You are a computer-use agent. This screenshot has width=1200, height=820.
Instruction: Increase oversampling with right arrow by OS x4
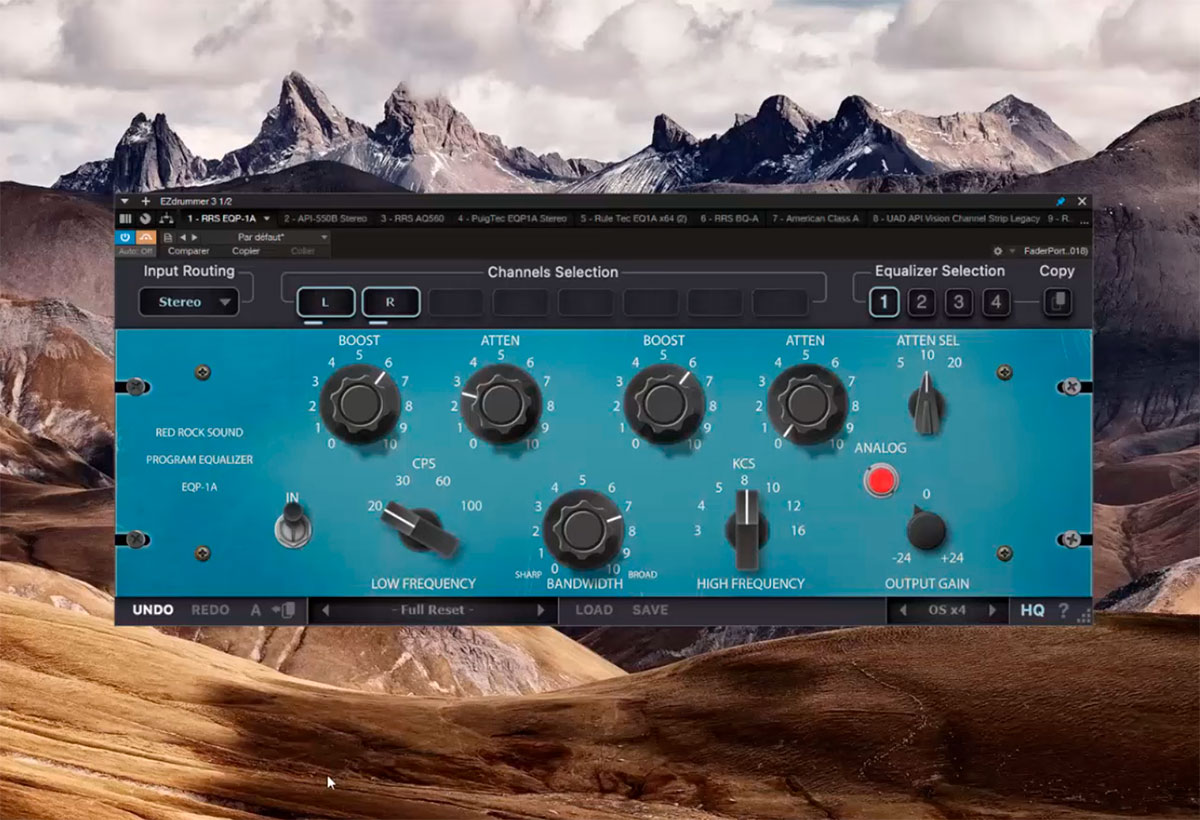pyautogui.click(x=993, y=610)
